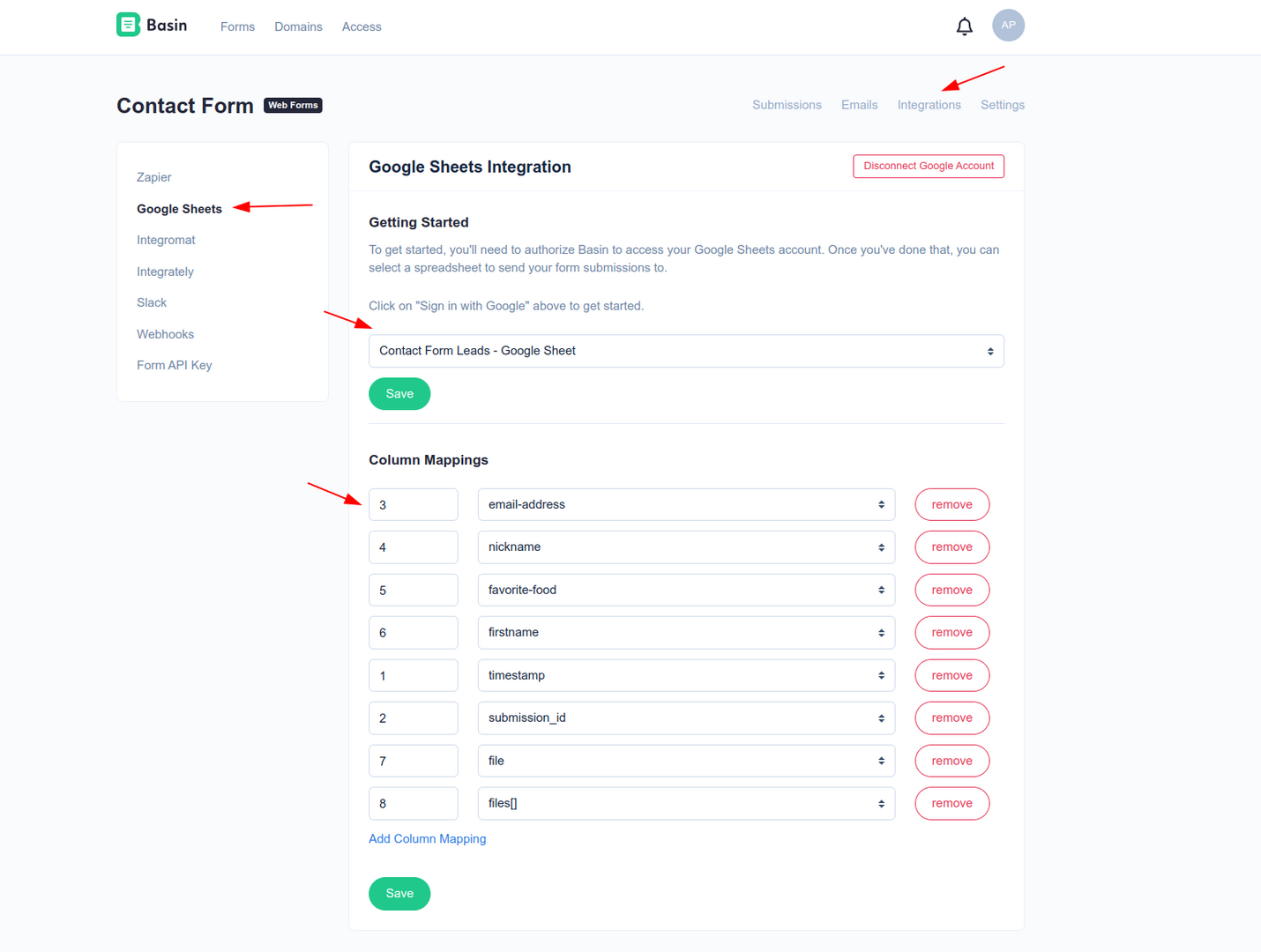Switch to the Submissions tab
Image resolution: width=1261 pixels, height=952 pixels.
(787, 105)
